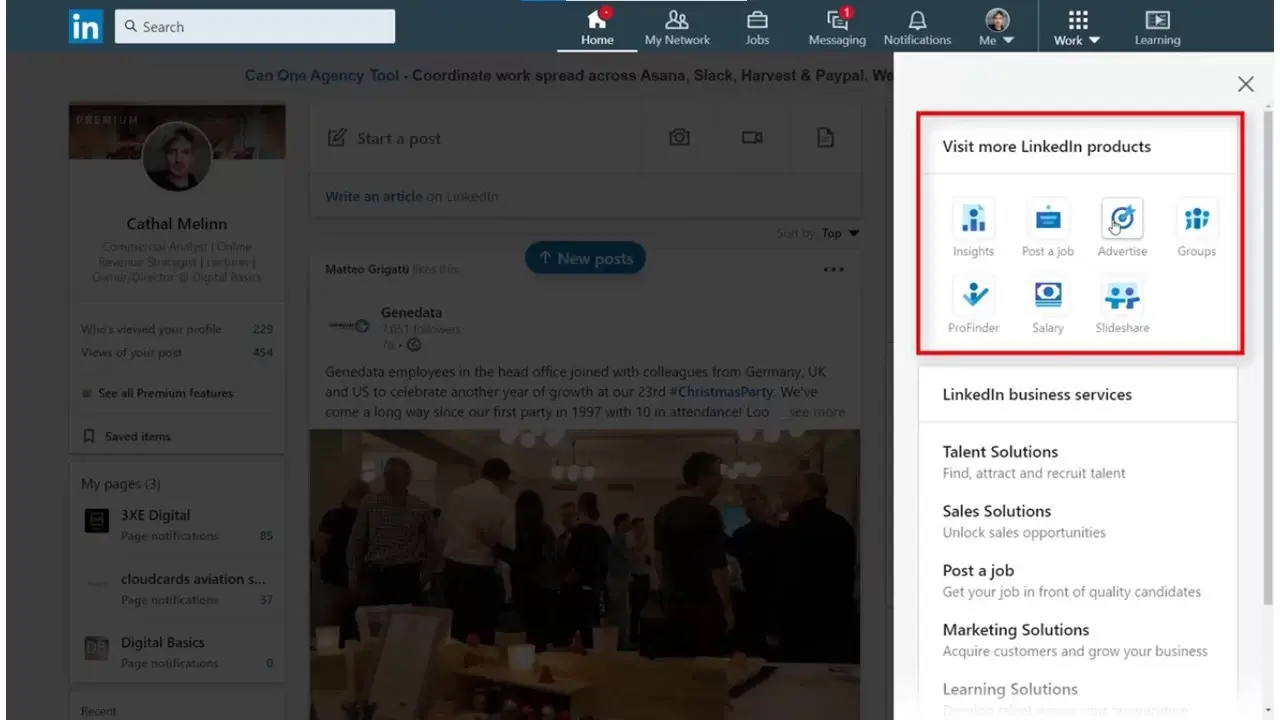Open the 3XE Digital page
The image size is (1280, 720).
(155, 515)
